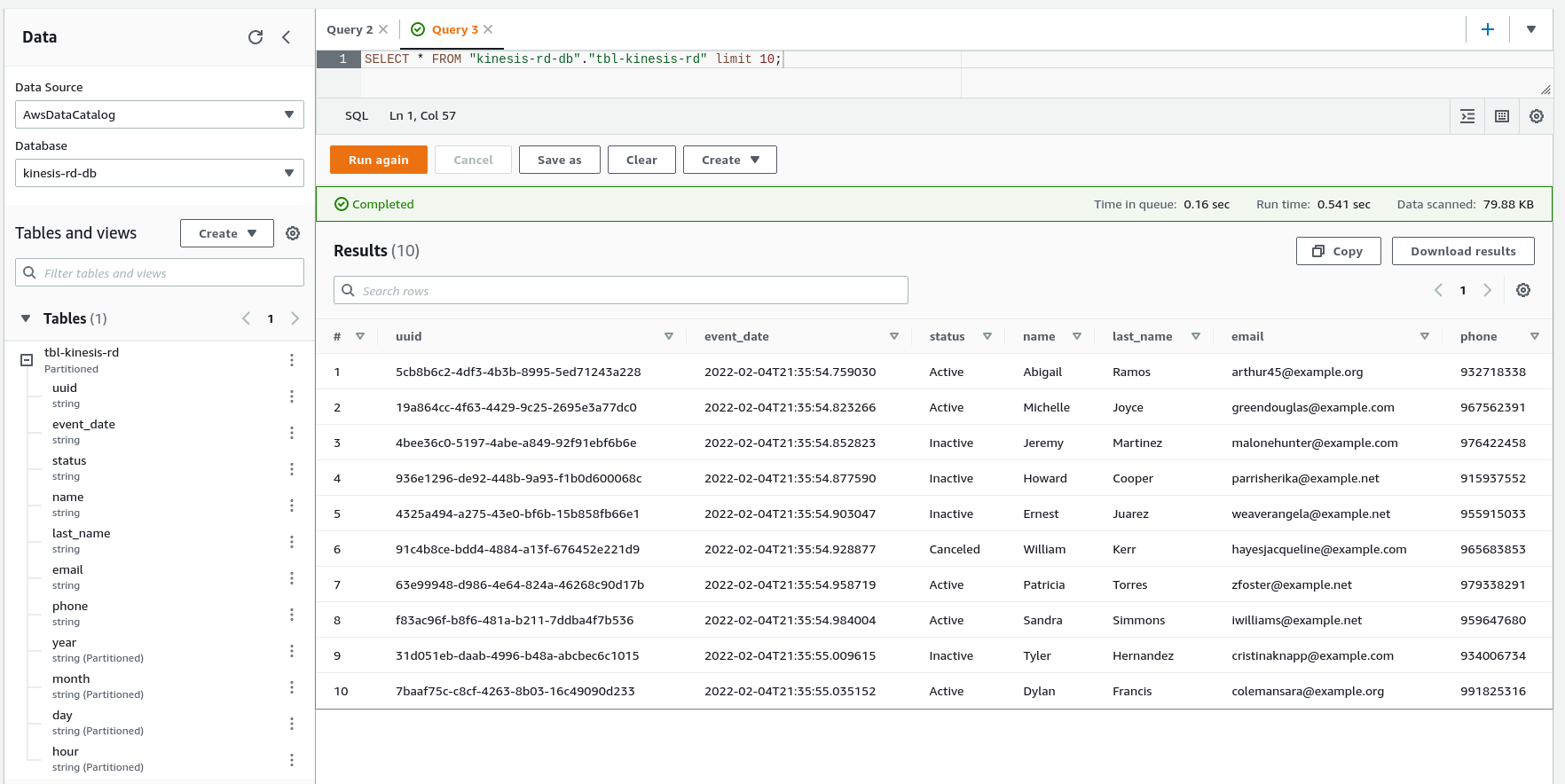Image resolution: width=1565 pixels, height=784 pixels.
Task: Sort results by name column
Action: pos(1077,336)
